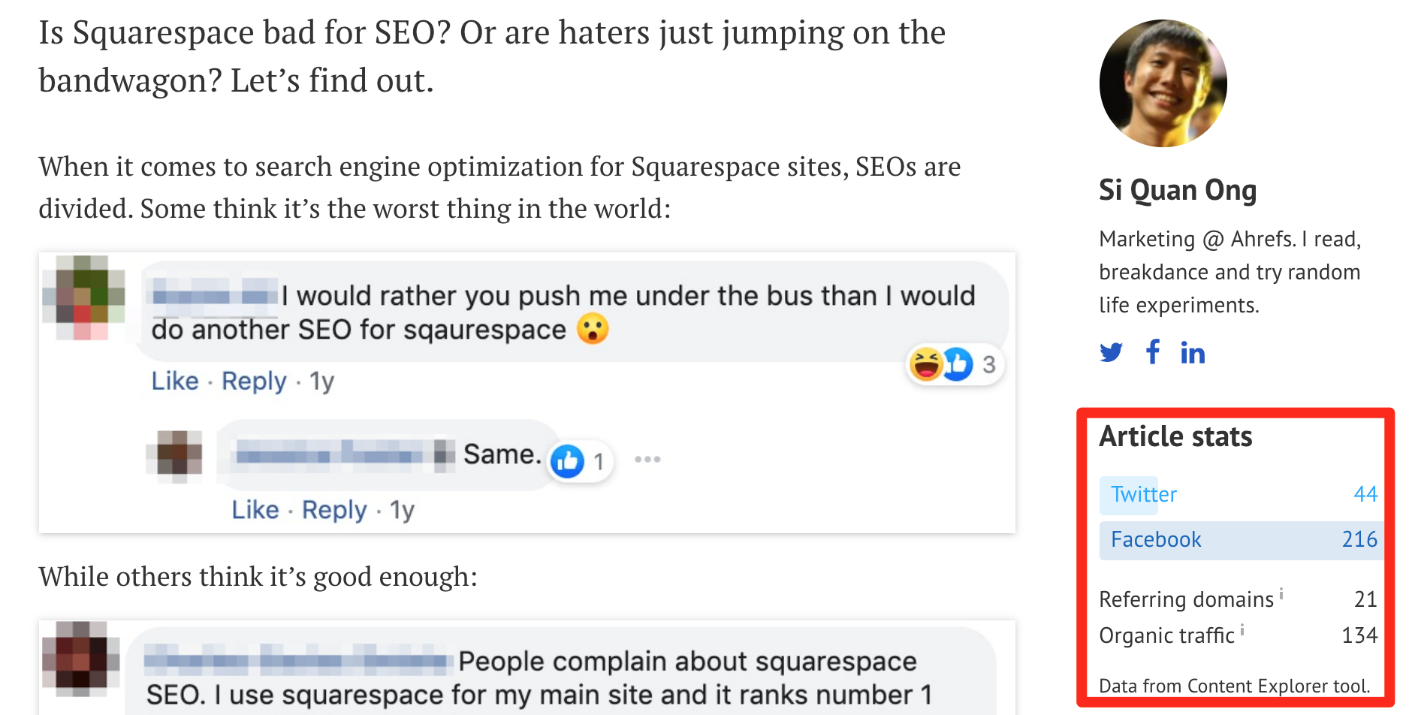Click Like under the Same reply

click(255, 510)
